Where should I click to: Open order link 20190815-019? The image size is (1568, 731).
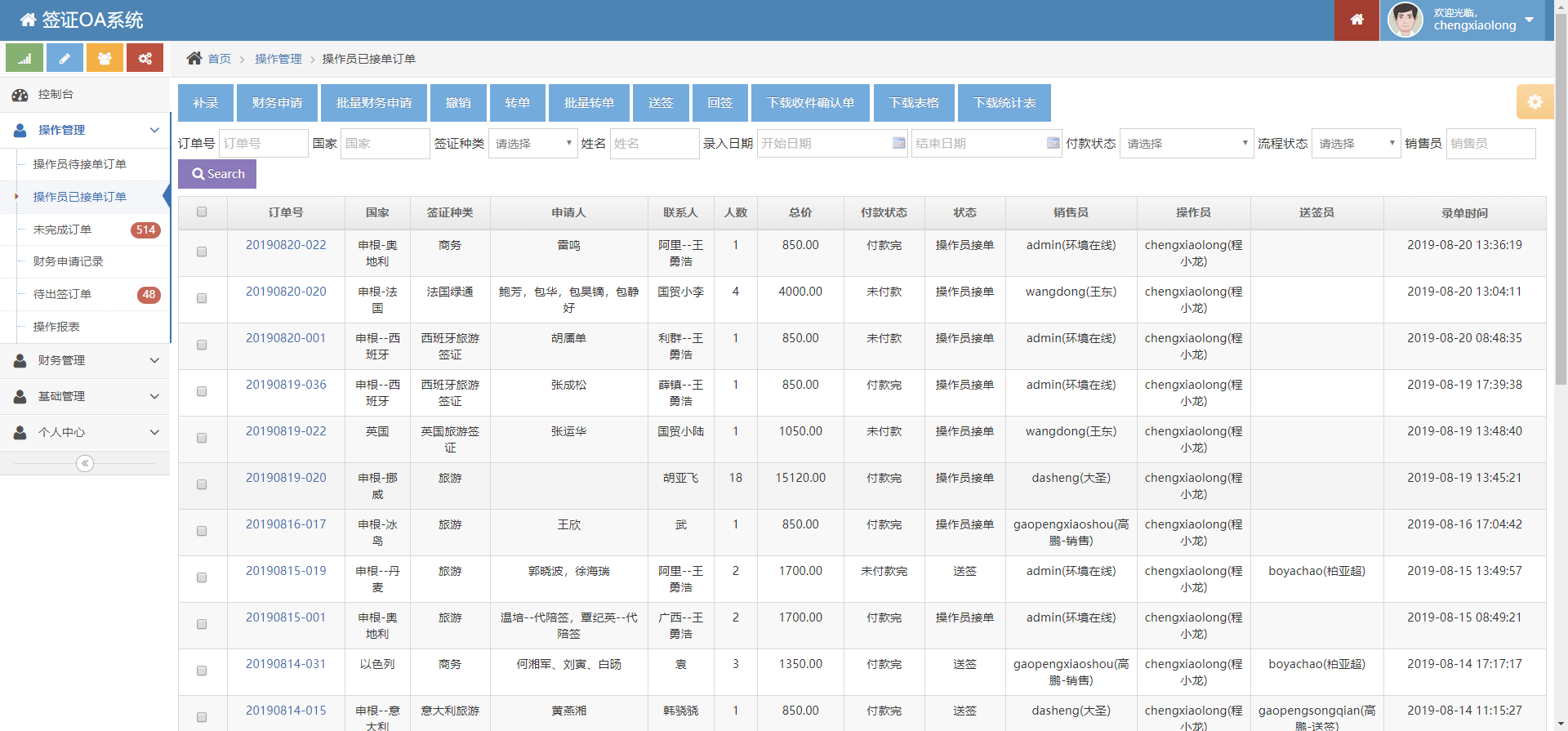coord(286,571)
